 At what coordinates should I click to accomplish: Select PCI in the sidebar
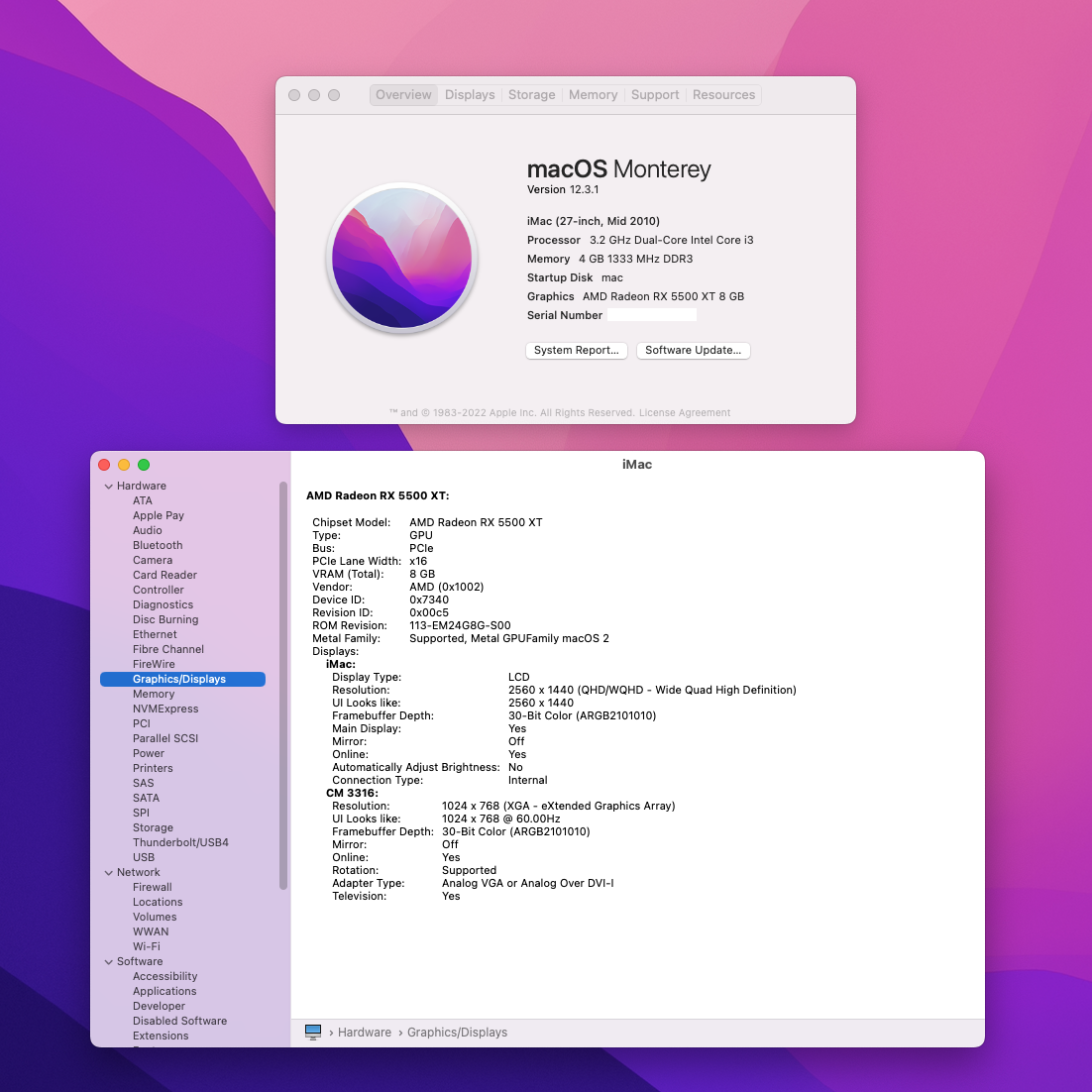point(142,723)
